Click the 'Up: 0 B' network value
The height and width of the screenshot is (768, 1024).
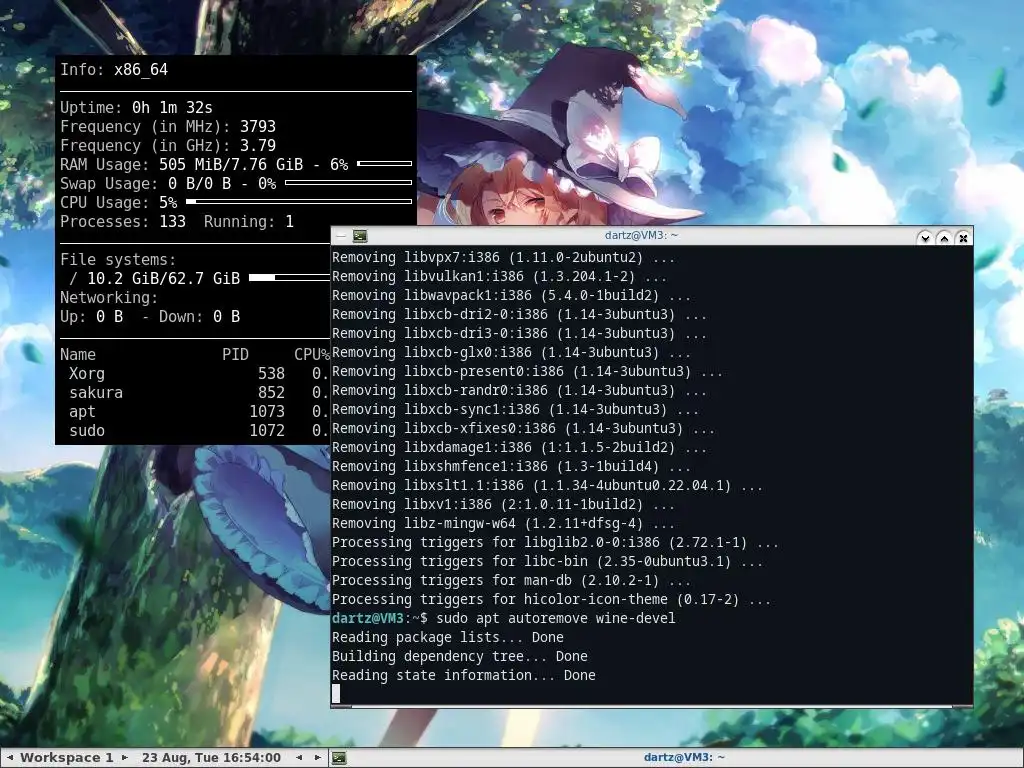(x=91, y=316)
